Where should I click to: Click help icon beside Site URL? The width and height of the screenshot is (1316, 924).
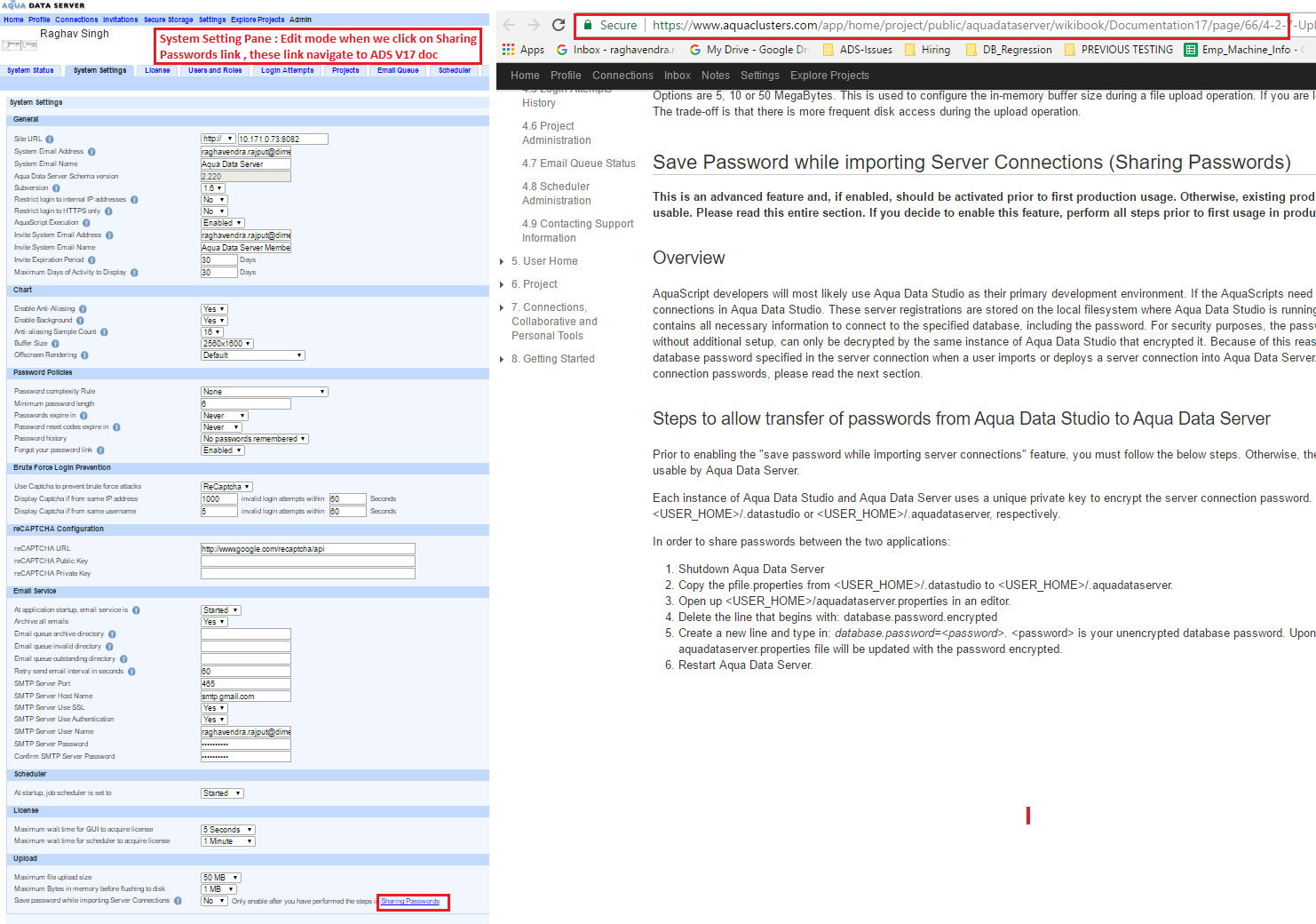pyautogui.click(x=50, y=139)
